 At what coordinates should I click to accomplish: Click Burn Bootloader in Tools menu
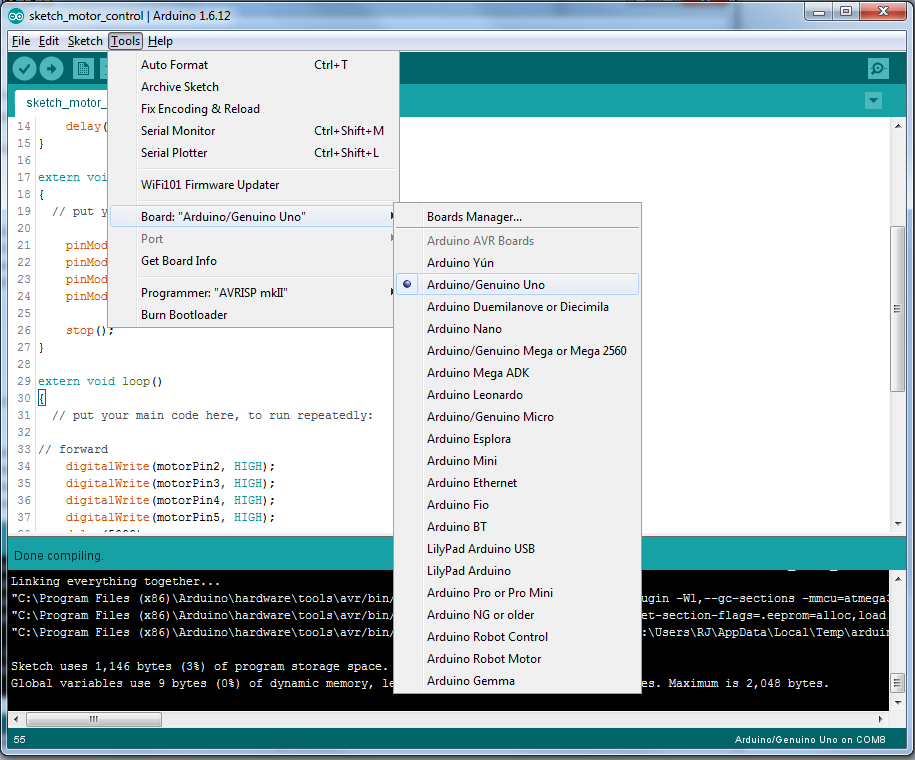click(x=184, y=315)
